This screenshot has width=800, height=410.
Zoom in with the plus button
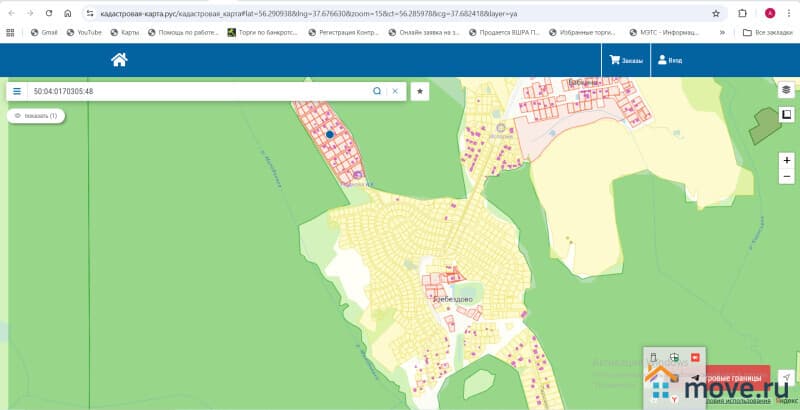pos(787,160)
